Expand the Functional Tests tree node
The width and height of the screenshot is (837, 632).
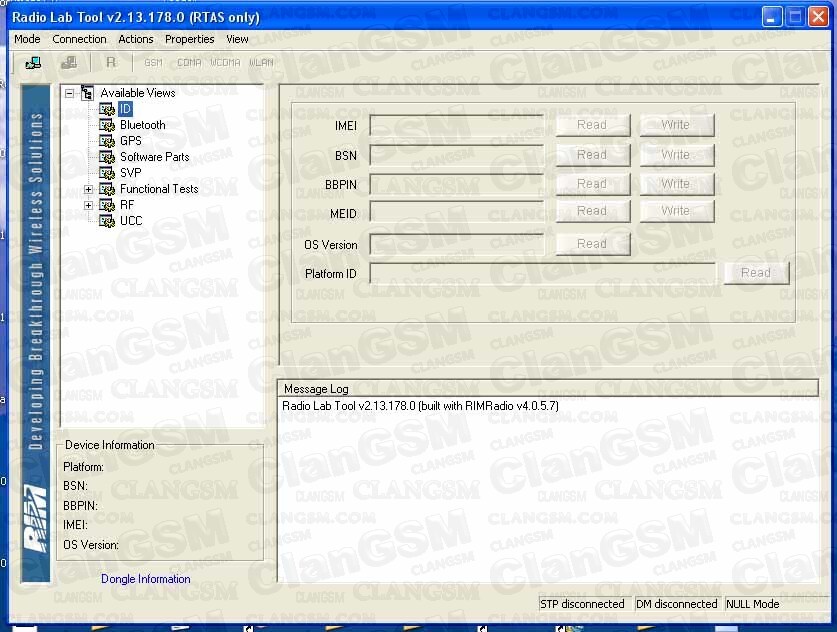89,189
